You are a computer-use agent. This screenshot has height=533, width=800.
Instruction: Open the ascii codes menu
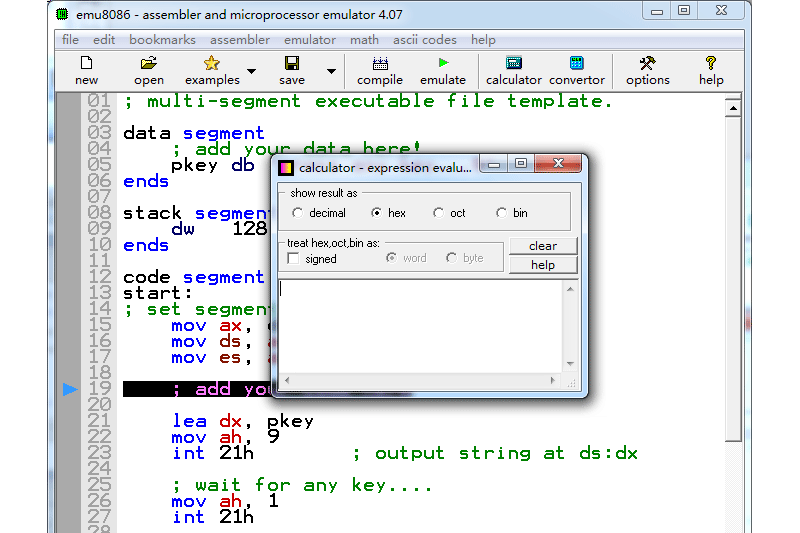coord(424,40)
